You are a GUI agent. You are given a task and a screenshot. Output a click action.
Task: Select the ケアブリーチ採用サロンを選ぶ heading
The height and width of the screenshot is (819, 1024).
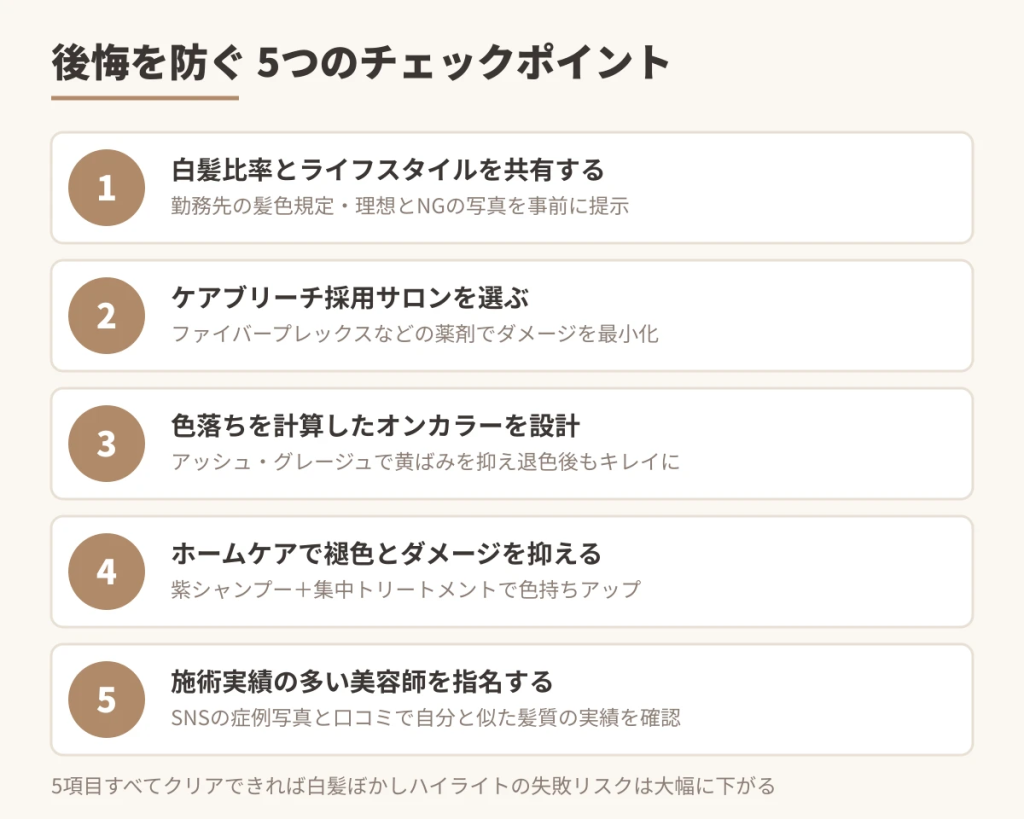[350, 298]
